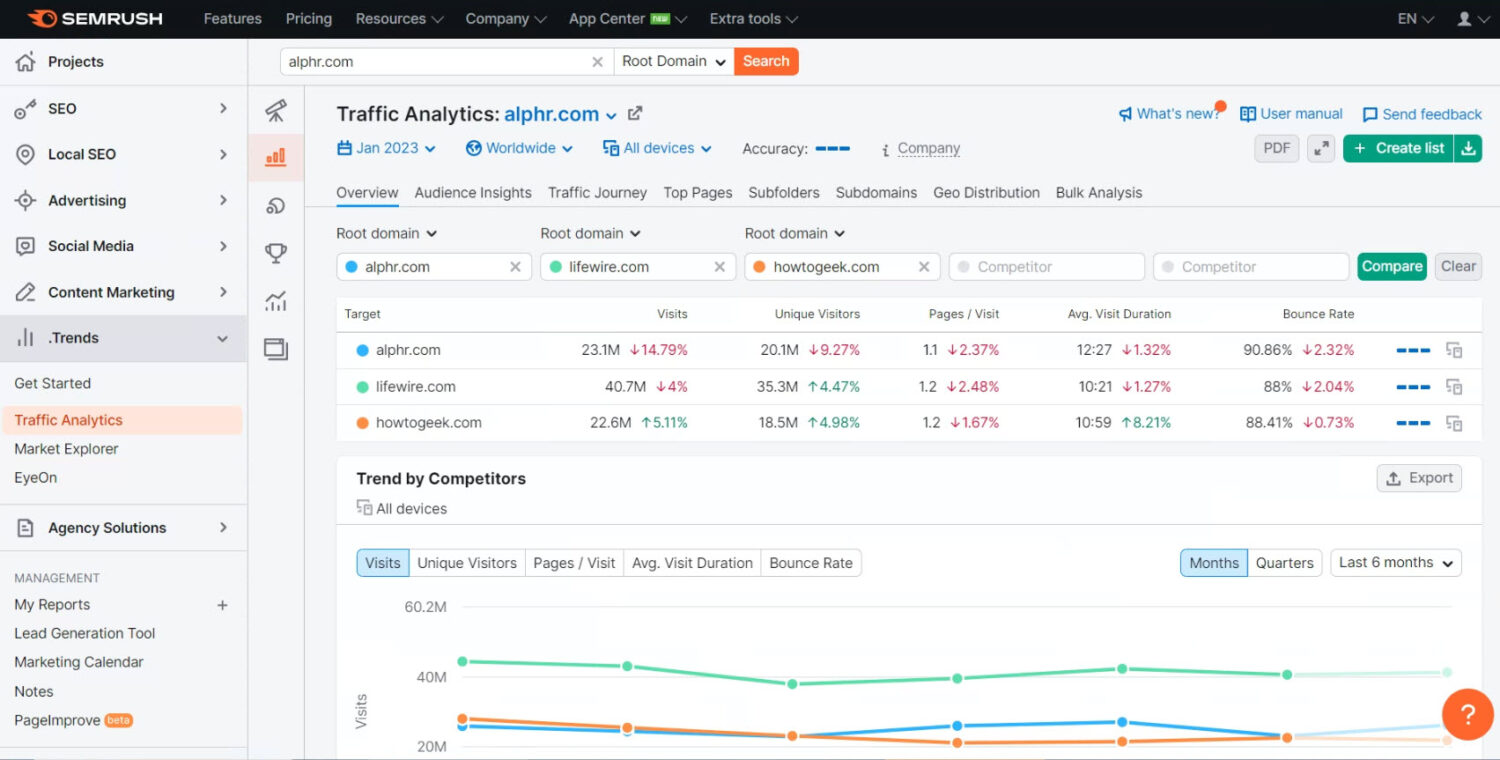The width and height of the screenshot is (1500, 760).
Task: Switch to the Subfolders tab
Action: pyautogui.click(x=784, y=193)
